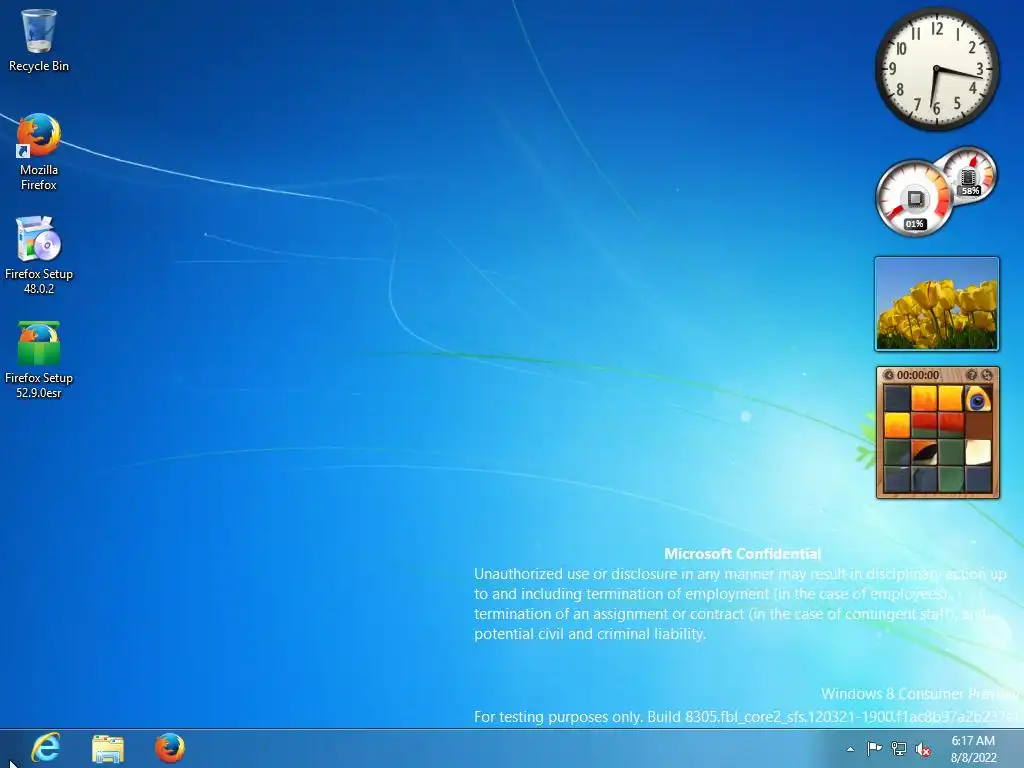The height and width of the screenshot is (768, 1024).
Task: Click the puzzle gadget question mark icon
Action: click(972, 375)
